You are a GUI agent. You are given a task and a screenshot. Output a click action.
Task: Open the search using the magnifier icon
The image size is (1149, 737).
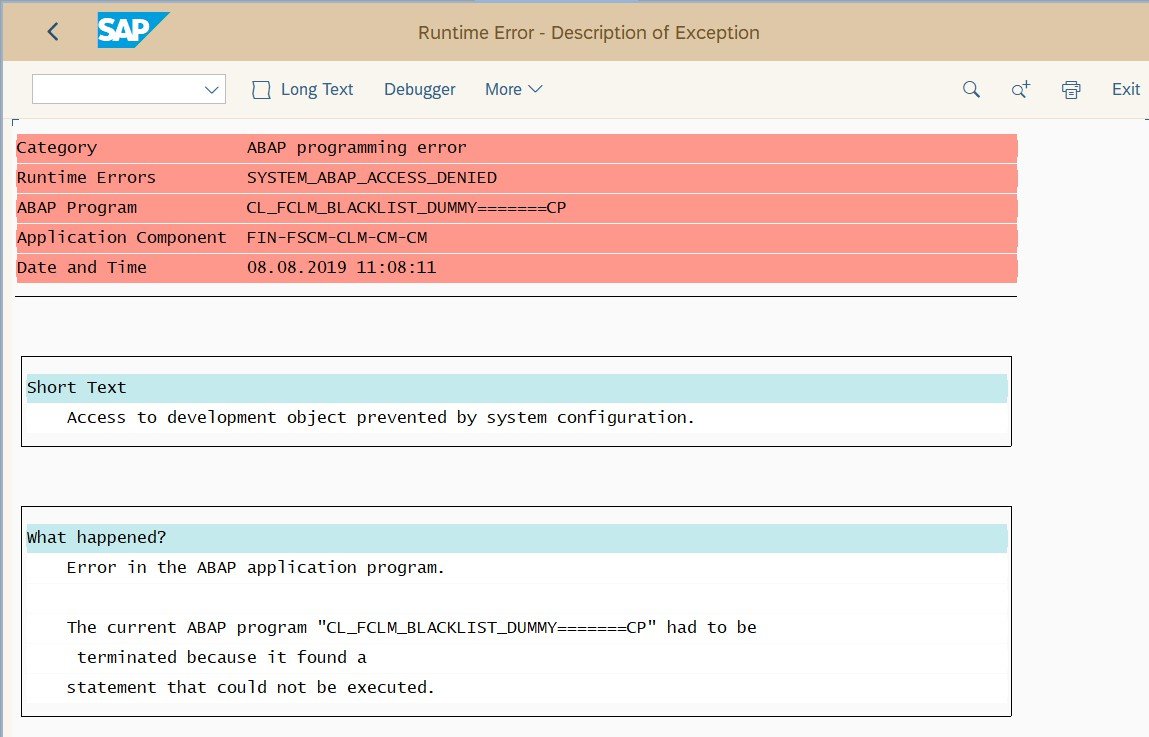[x=970, y=89]
